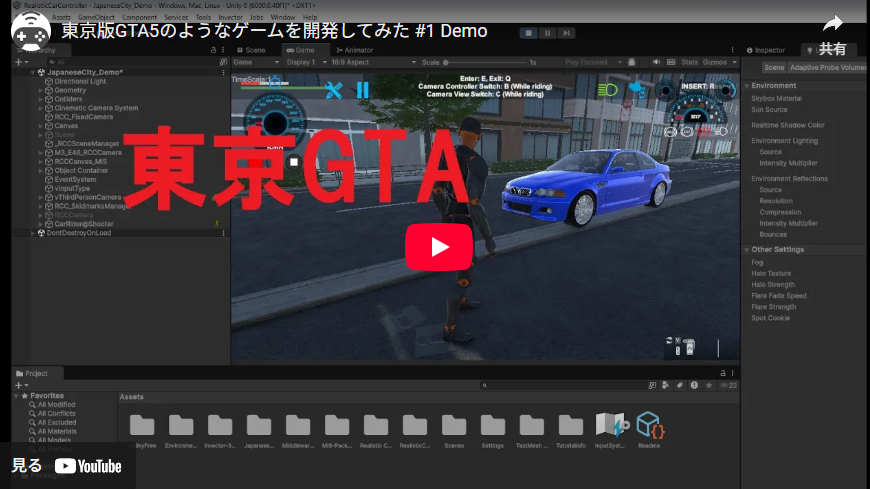Toggle mute audio speaker in Game view
870x489 pixels.
tap(656, 62)
